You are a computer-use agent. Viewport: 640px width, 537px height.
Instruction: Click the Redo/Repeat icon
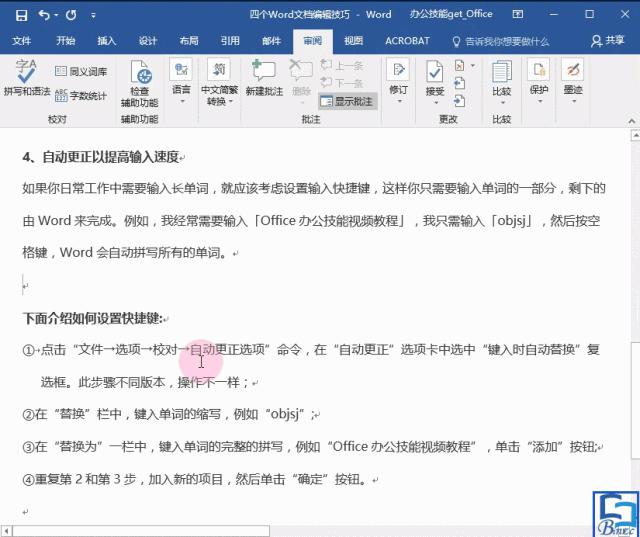pyautogui.click(x=71, y=15)
